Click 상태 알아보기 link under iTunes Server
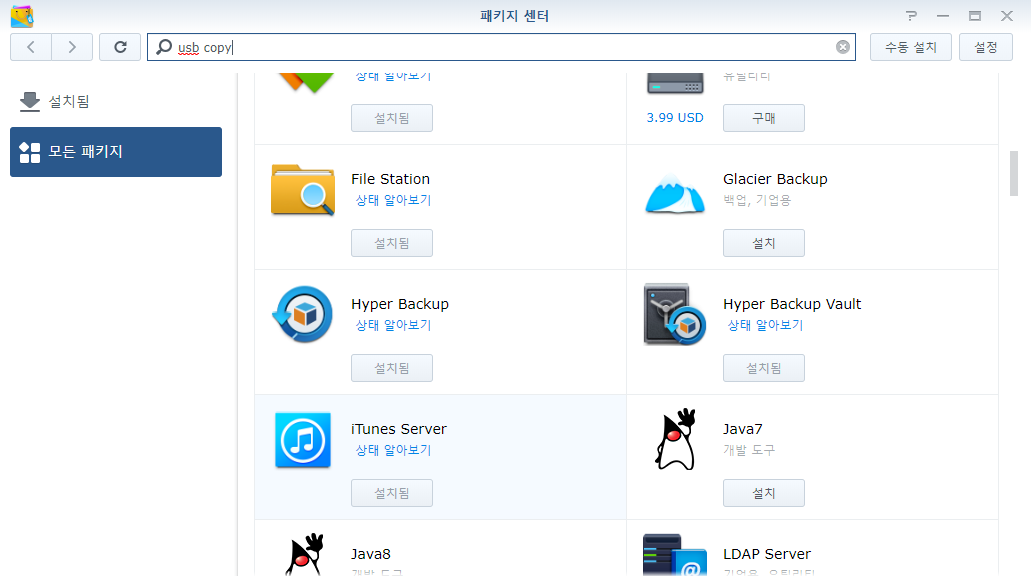Viewport: 1031px width, 576px height. (393, 450)
